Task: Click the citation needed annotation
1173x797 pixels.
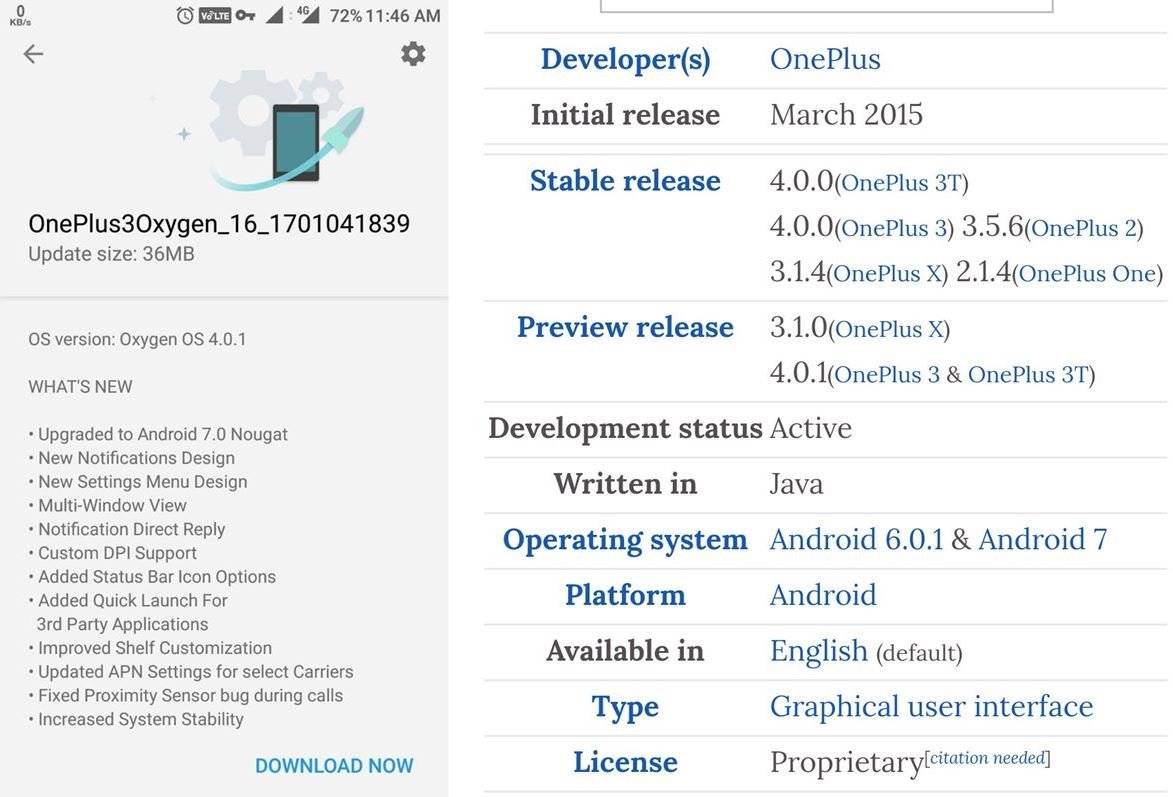Action: [x=988, y=757]
